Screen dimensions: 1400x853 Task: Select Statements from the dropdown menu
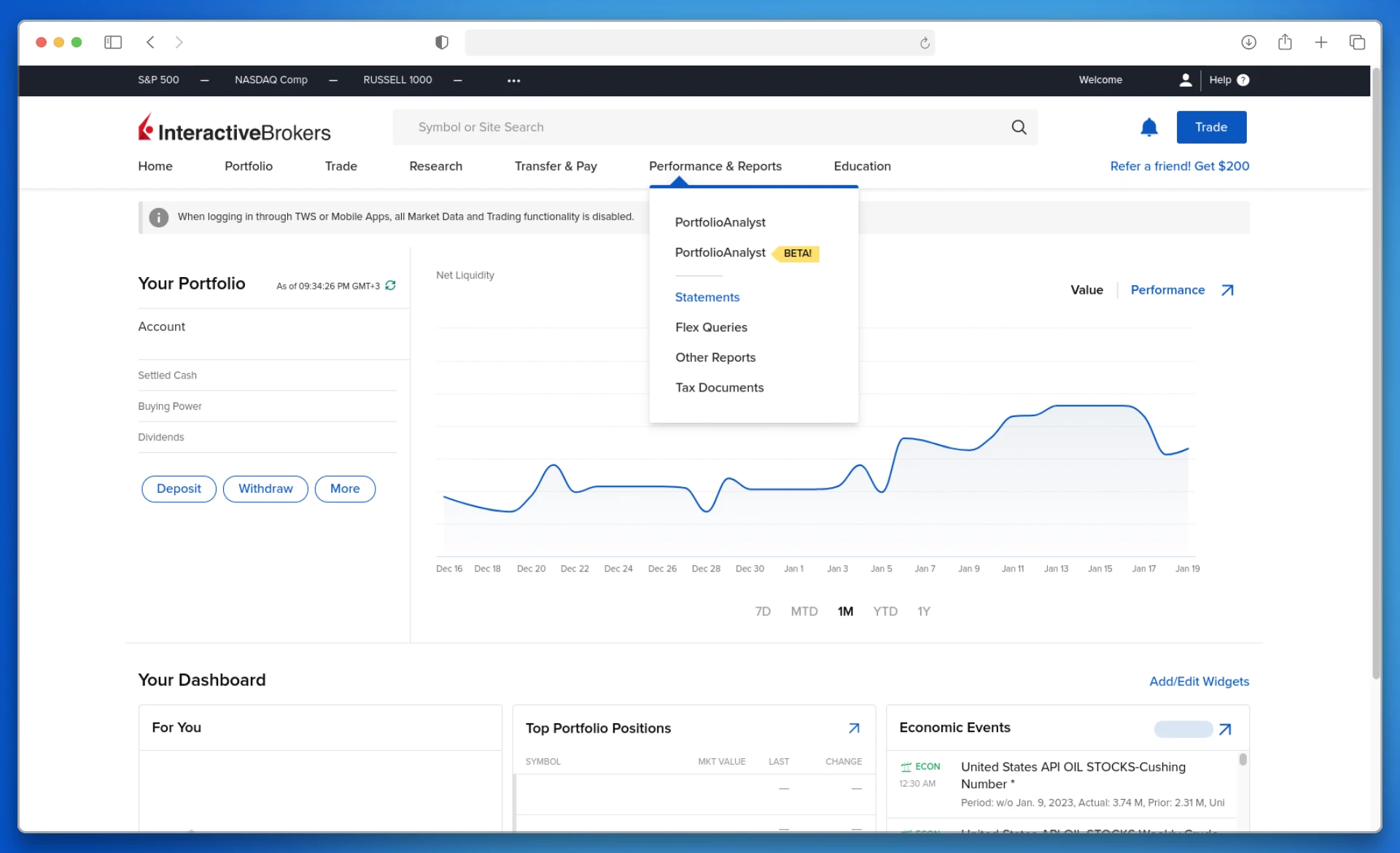(x=707, y=297)
